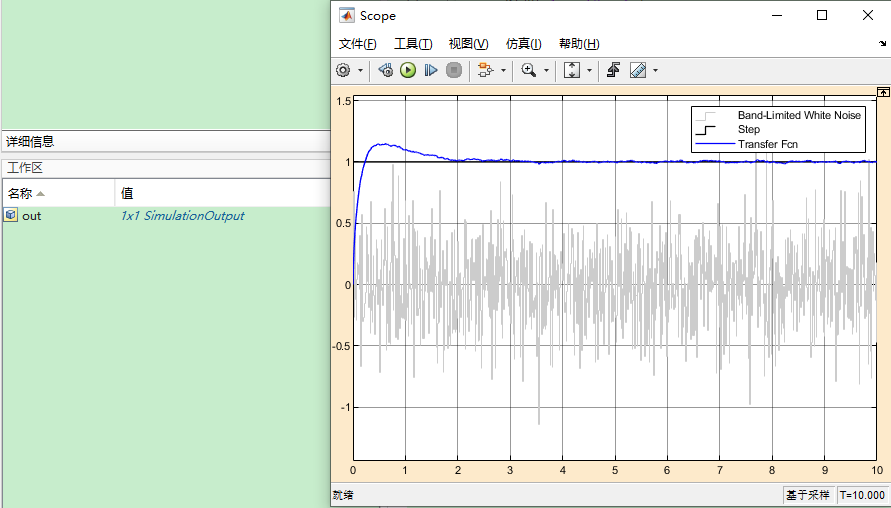Run simulation with green play button

(408, 70)
